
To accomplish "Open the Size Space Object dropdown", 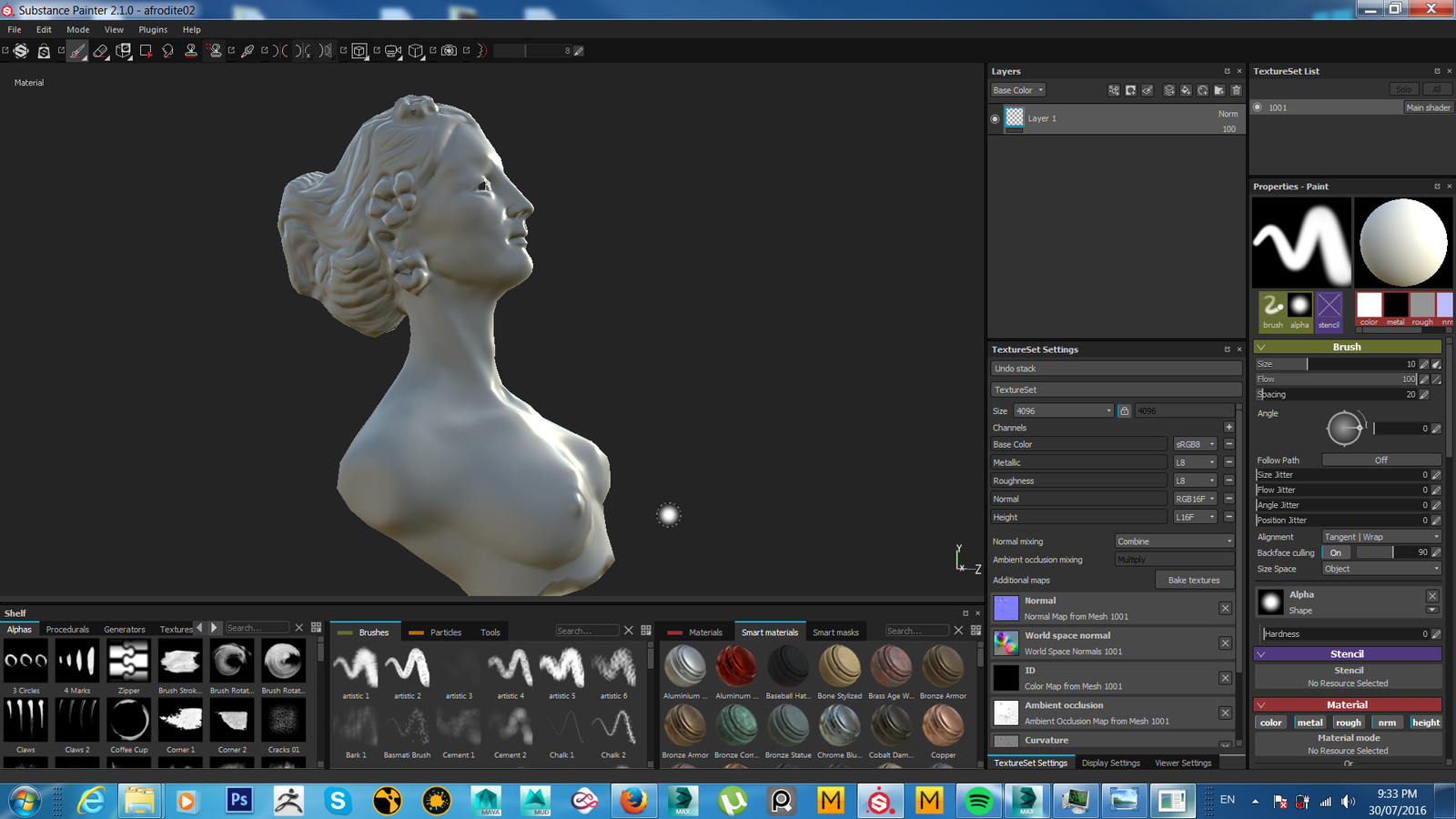I will coord(1381,569).
